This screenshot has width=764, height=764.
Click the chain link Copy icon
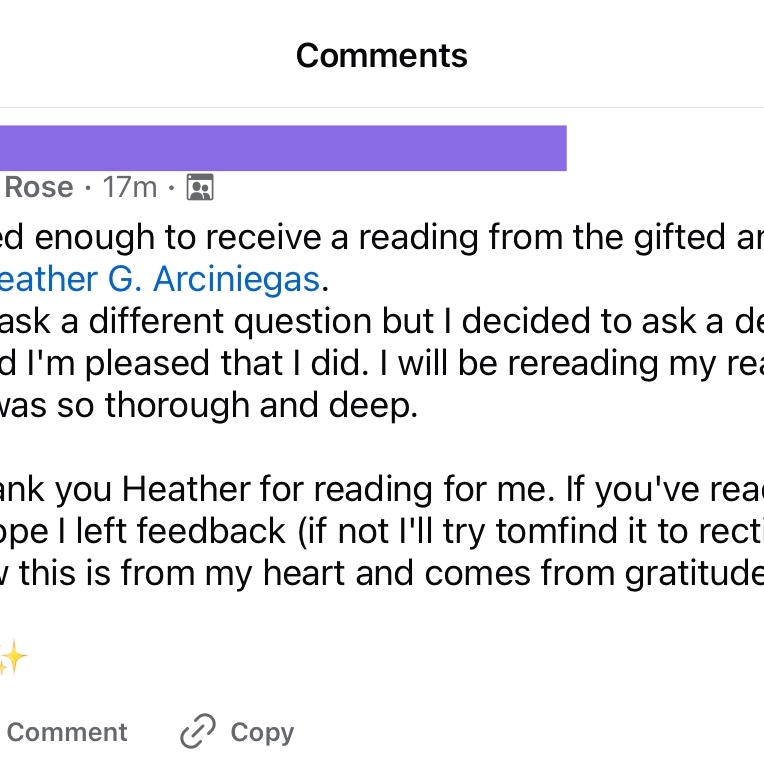197,732
